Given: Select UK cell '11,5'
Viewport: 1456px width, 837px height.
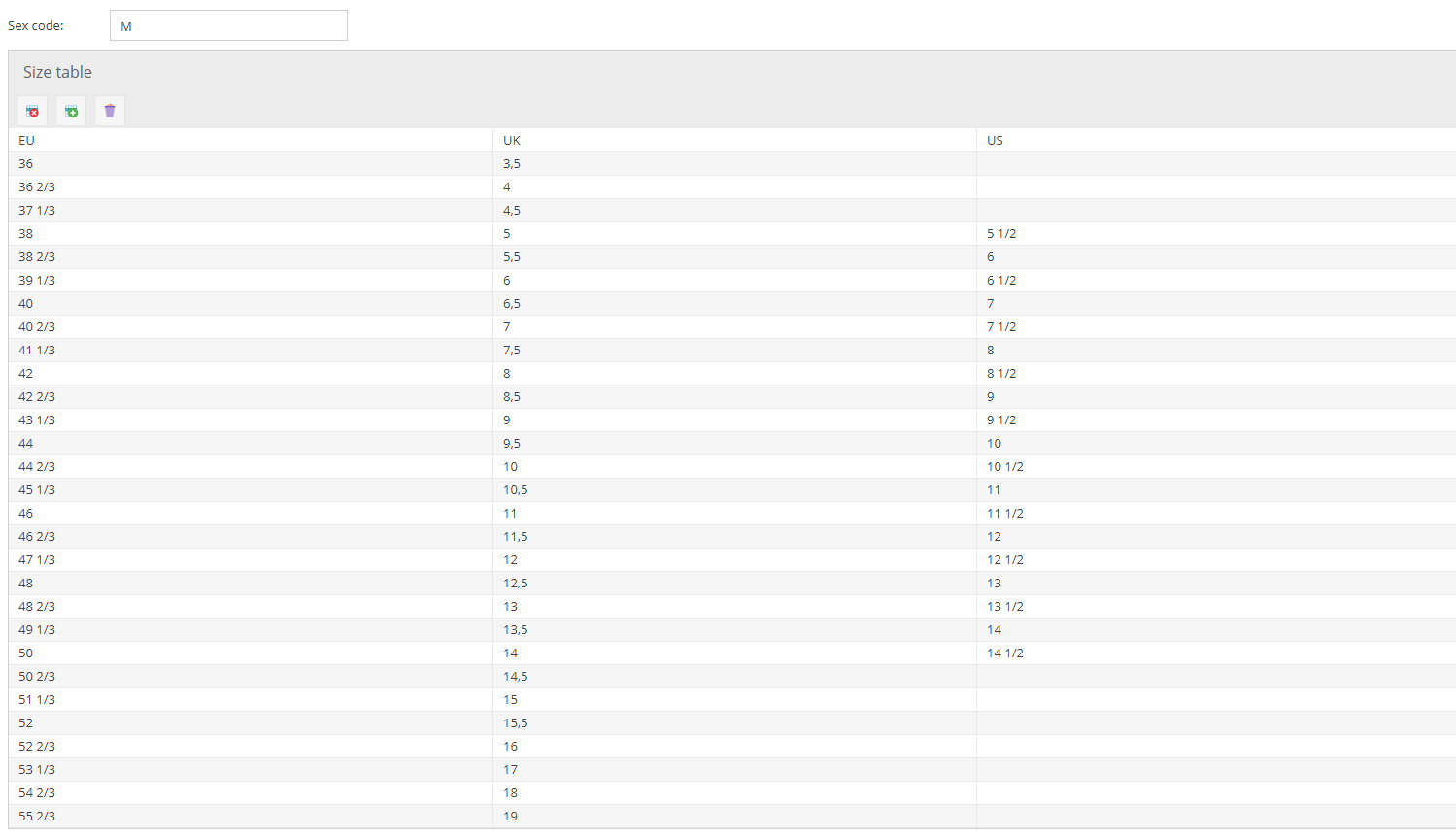Looking at the screenshot, I should pos(734,536).
